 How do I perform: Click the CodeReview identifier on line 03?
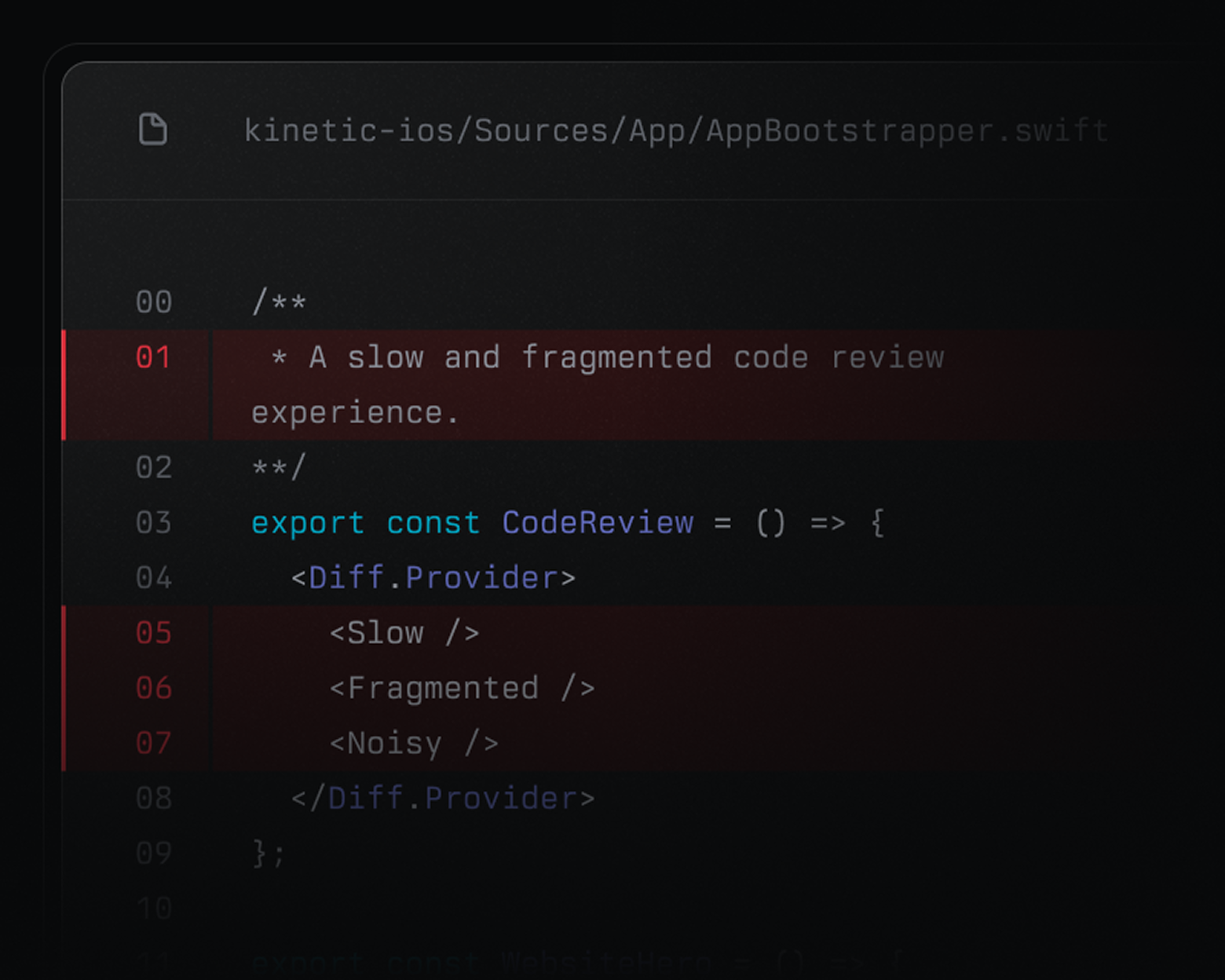pos(597,522)
